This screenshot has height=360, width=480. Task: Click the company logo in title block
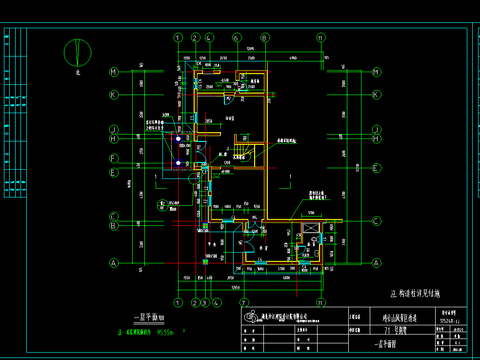251,316
